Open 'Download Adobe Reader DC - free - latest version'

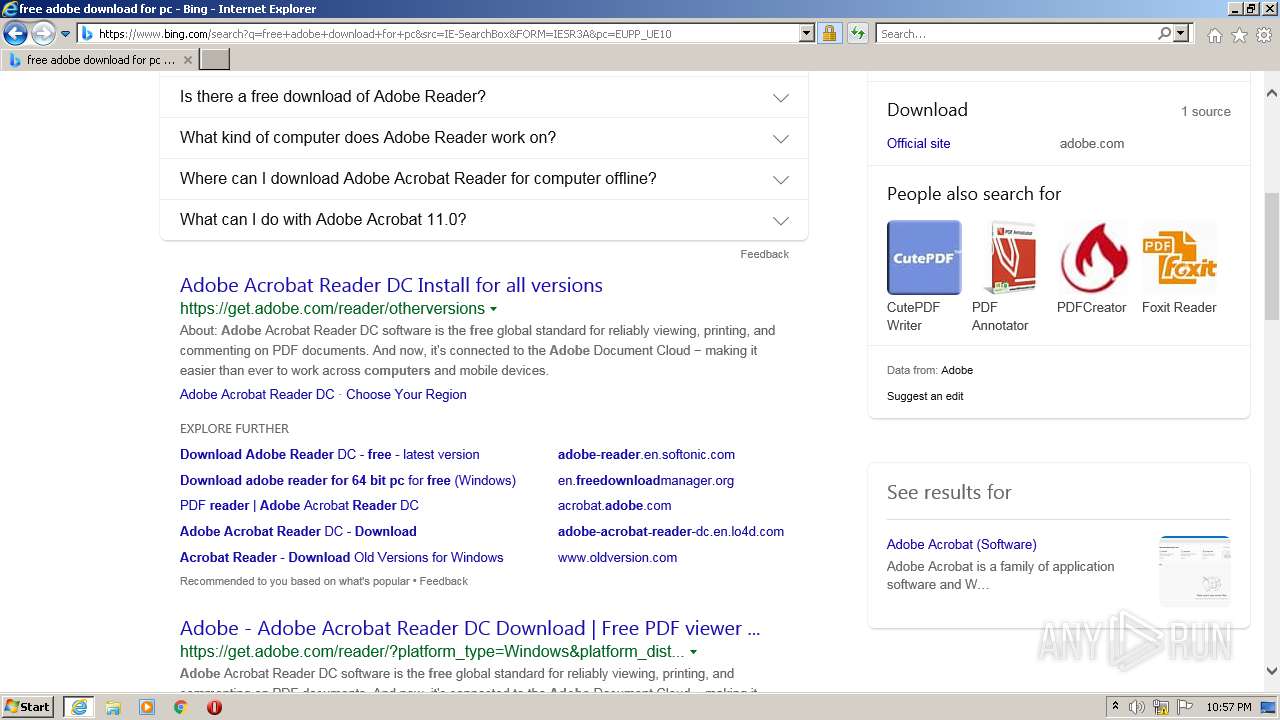[329, 454]
